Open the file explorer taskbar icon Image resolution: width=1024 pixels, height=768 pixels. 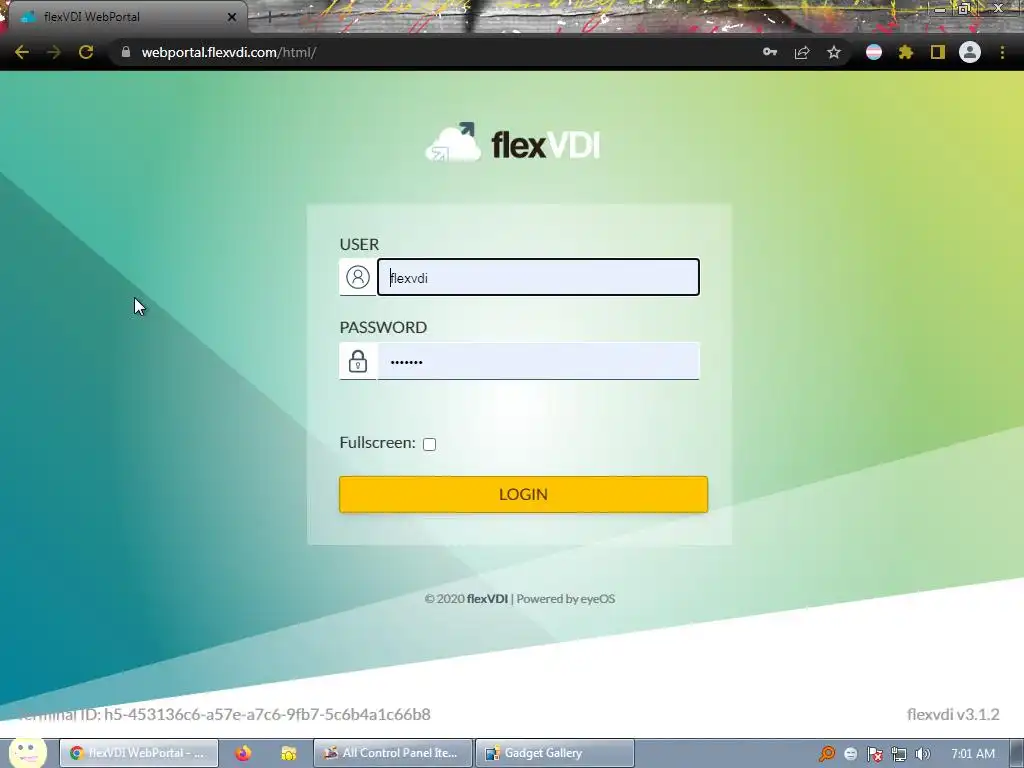289,753
